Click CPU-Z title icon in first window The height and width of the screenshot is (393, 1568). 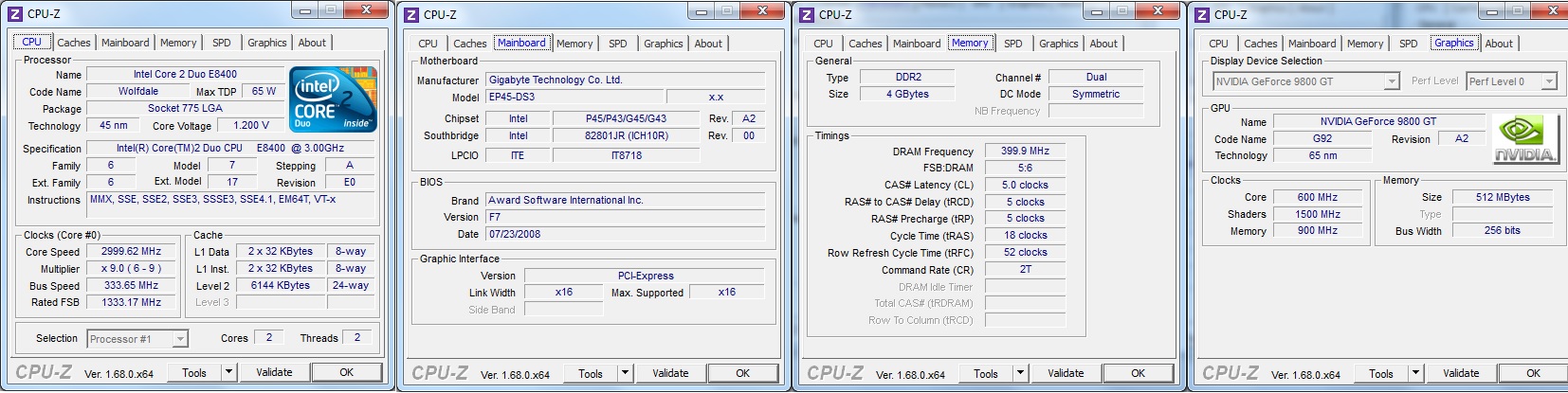(x=14, y=13)
